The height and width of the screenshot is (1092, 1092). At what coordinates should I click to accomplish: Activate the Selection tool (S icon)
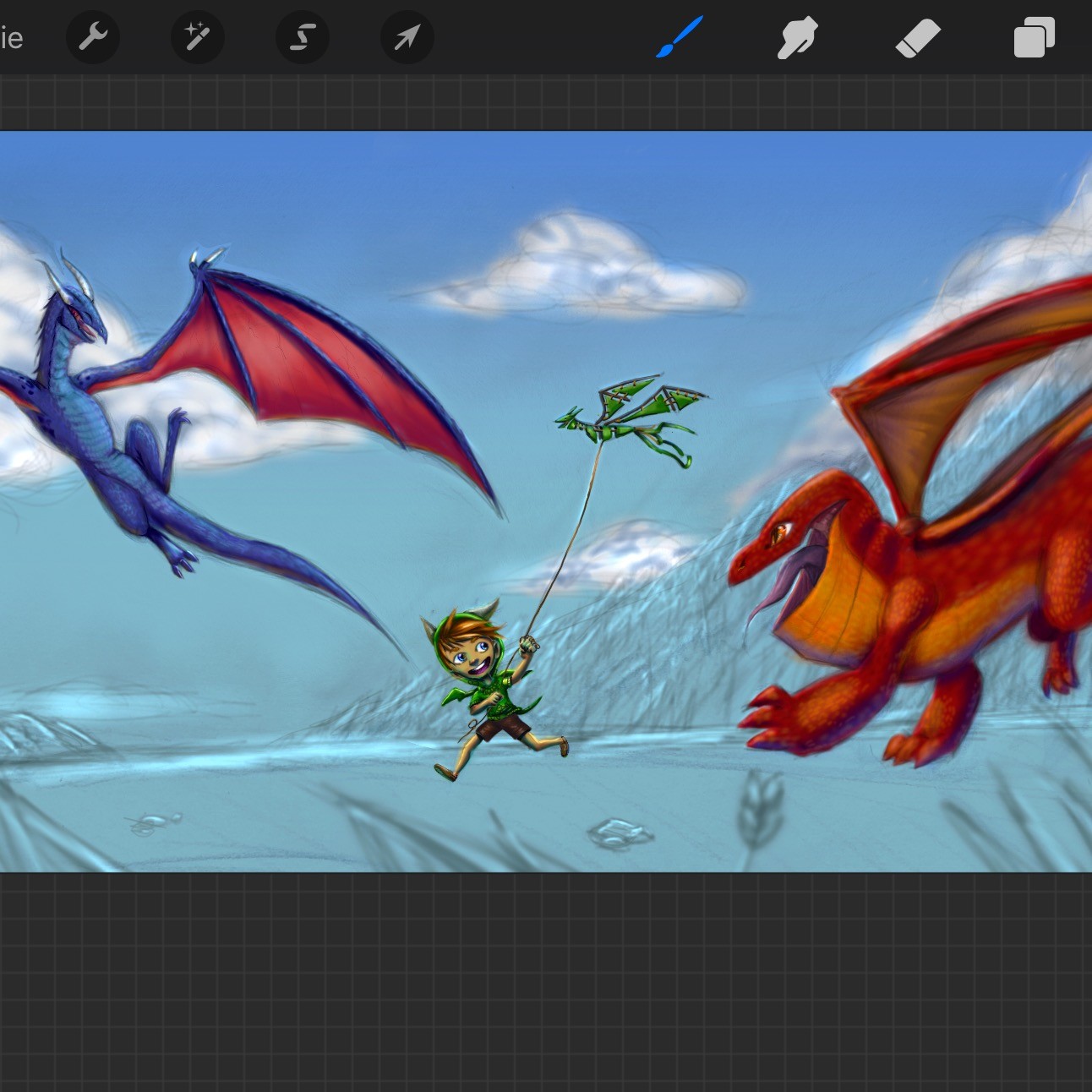tap(302, 37)
